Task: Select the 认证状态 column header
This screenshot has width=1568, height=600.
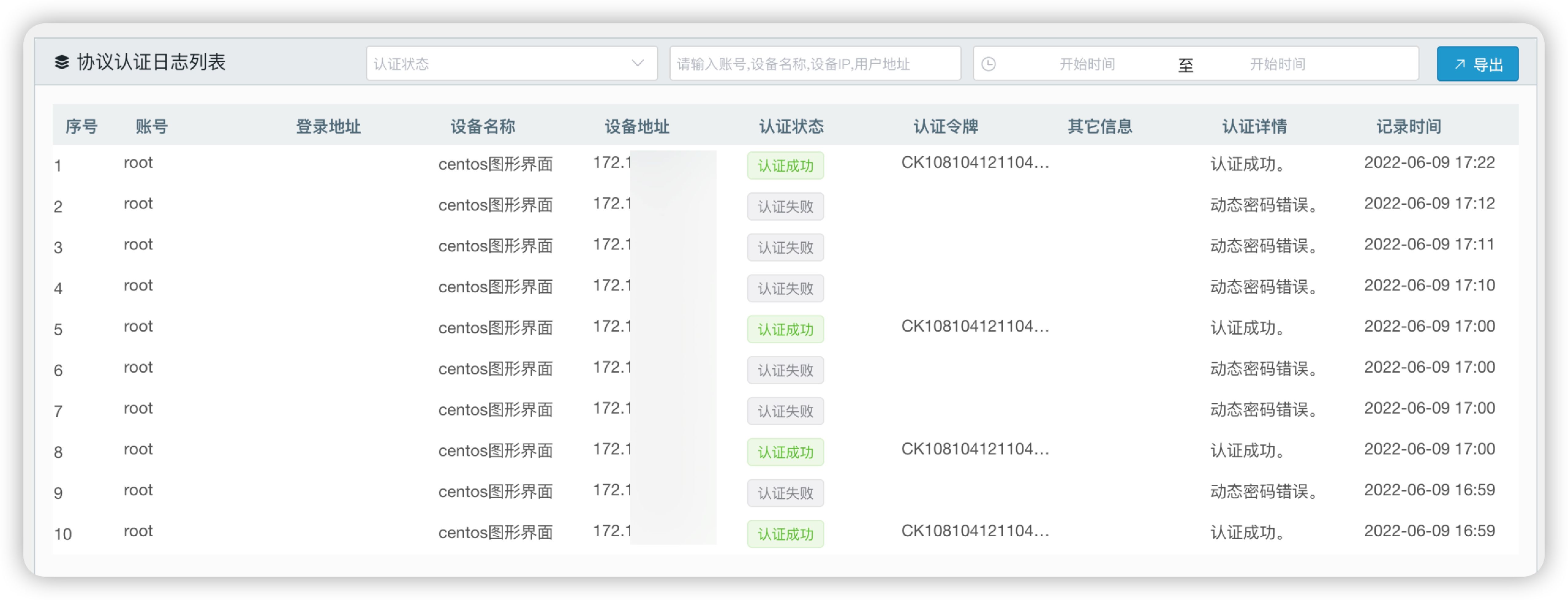Action: (x=791, y=126)
